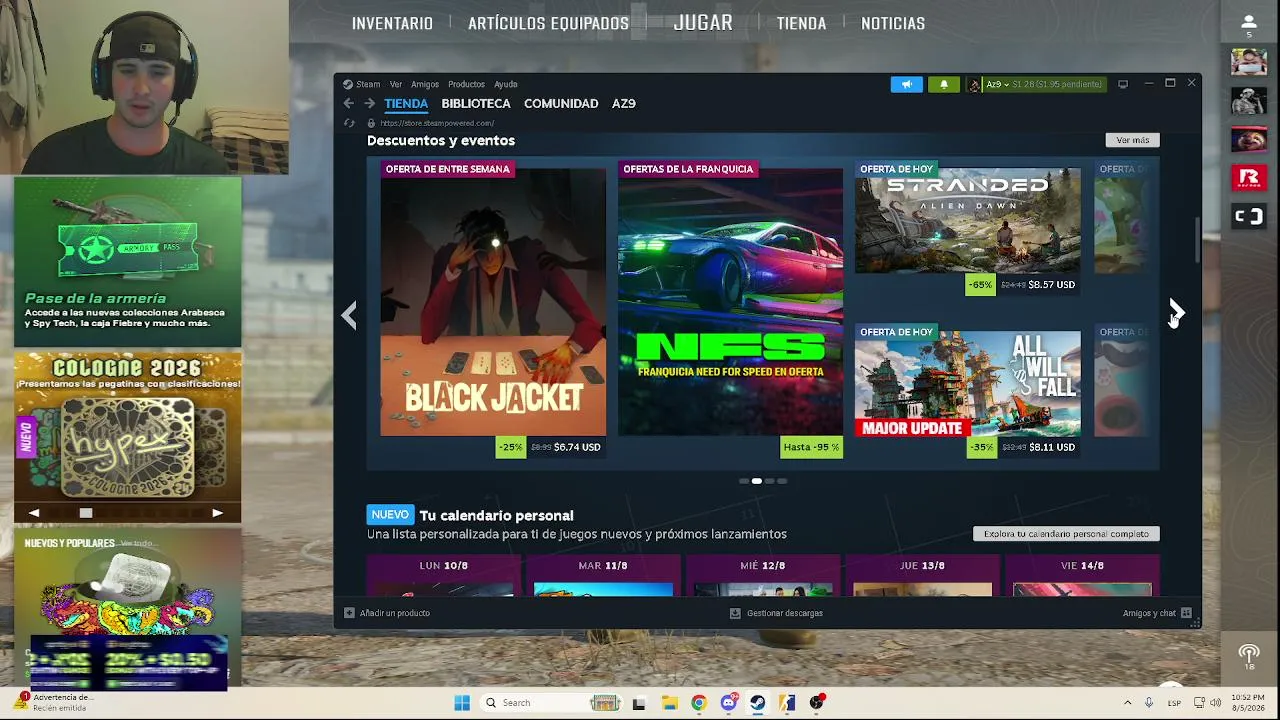
Task: Open NOTICIAS in the CS2 menu
Action: click(x=893, y=23)
